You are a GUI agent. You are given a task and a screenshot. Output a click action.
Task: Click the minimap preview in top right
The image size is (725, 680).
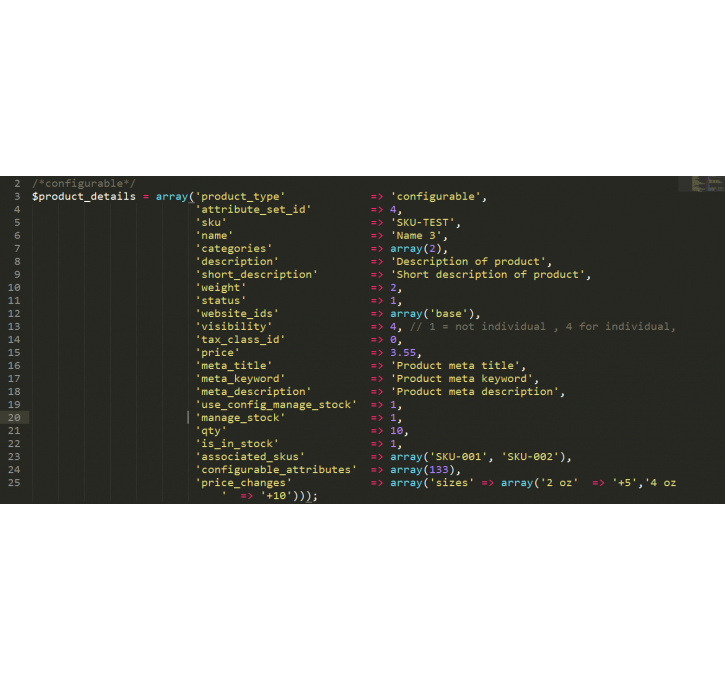[701, 184]
